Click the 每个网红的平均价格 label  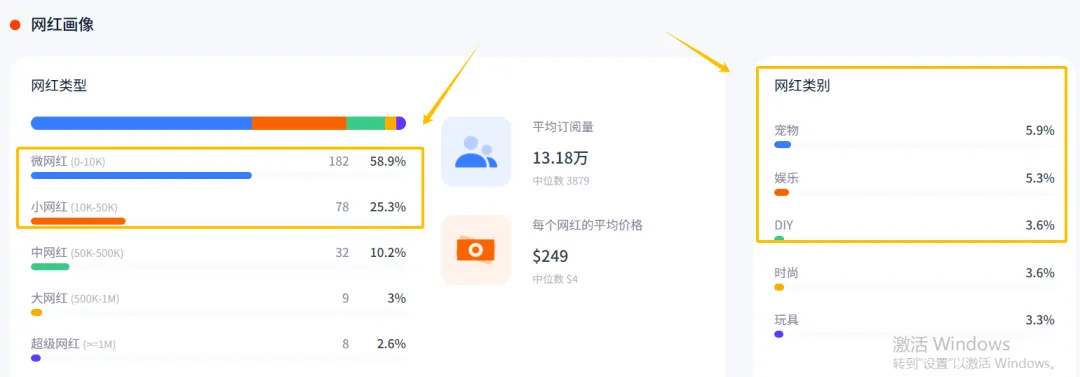tap(587, 225)
